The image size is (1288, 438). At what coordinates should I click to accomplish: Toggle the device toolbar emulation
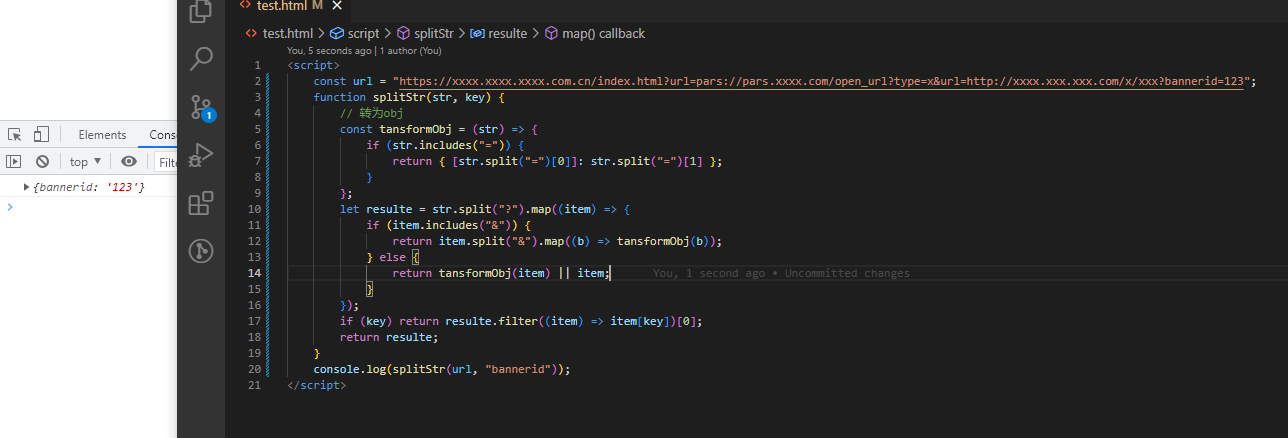click(x=41, y=135)
